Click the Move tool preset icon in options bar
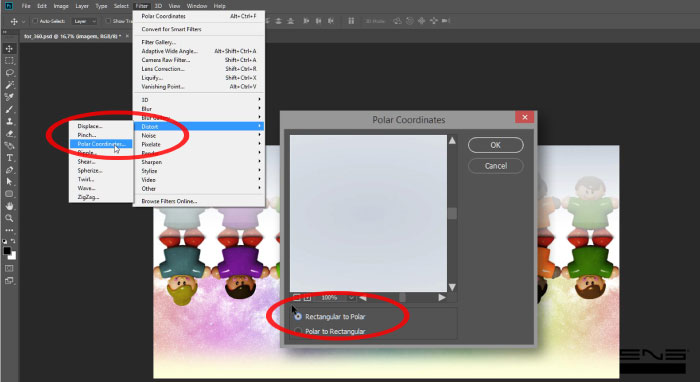 [x=14, y=21]
